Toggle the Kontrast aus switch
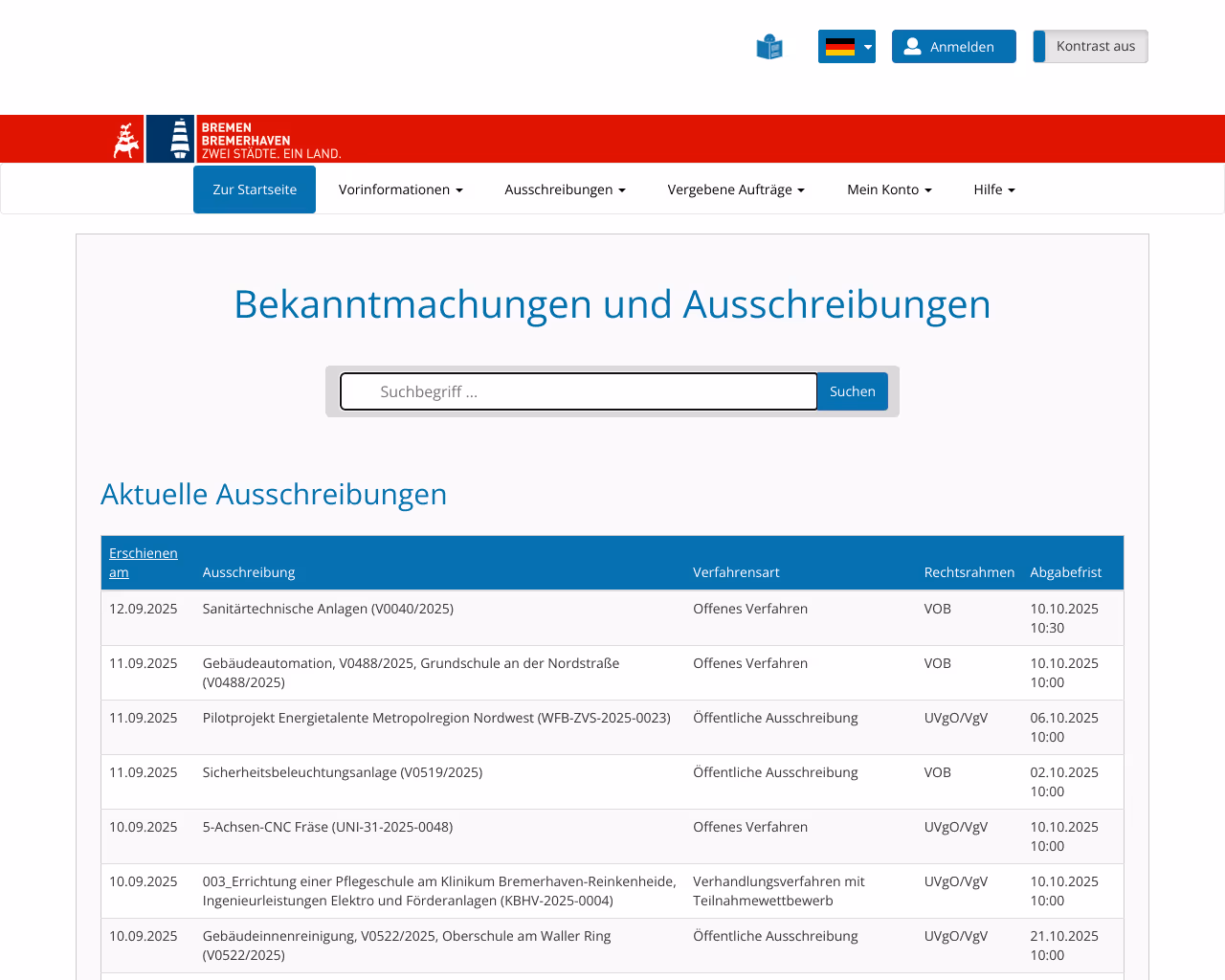The image size is (1225, 980). pyautogui.click(x=1090, y=46)
